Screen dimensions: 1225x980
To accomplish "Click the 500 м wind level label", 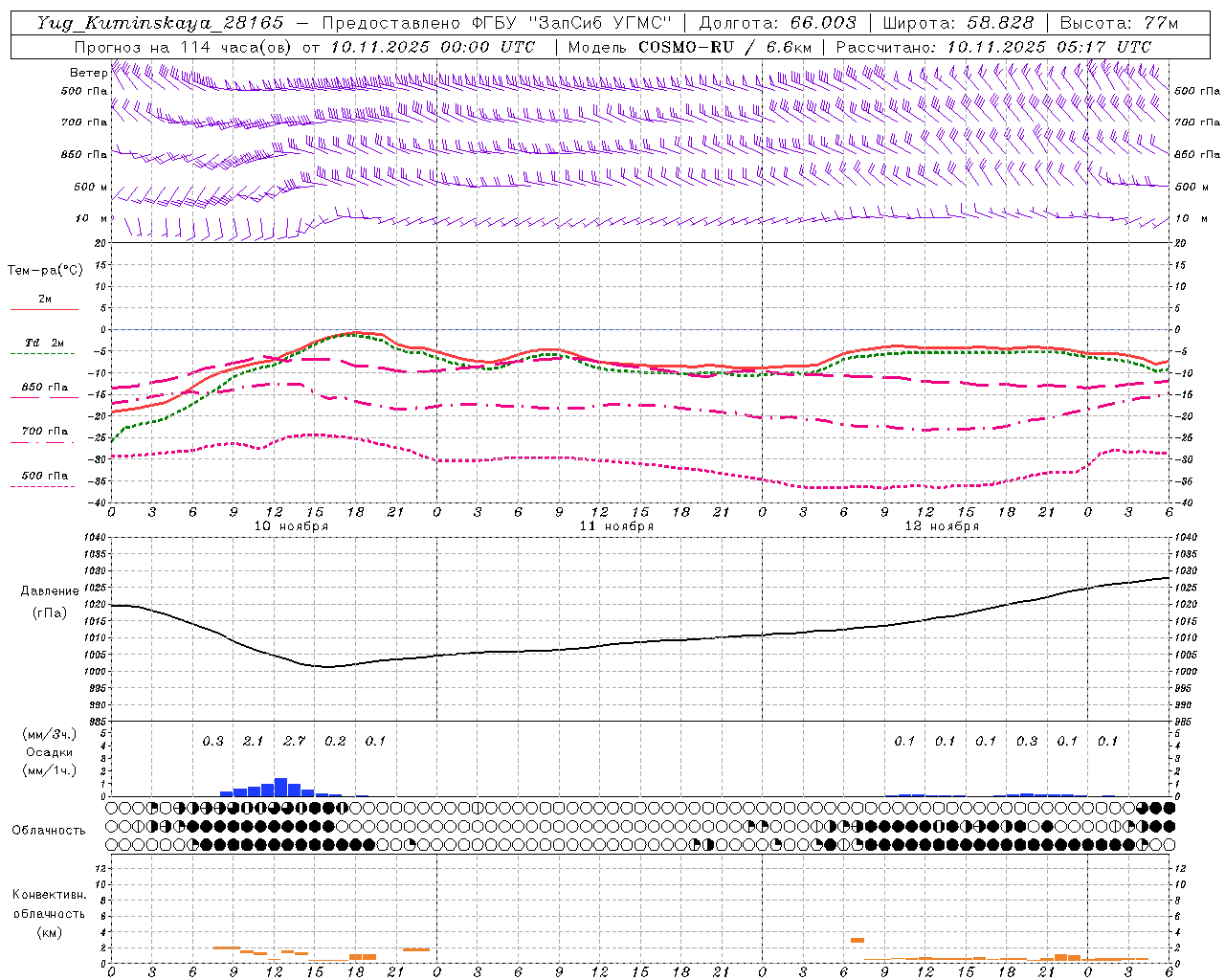I will click(x=91, y=188).
